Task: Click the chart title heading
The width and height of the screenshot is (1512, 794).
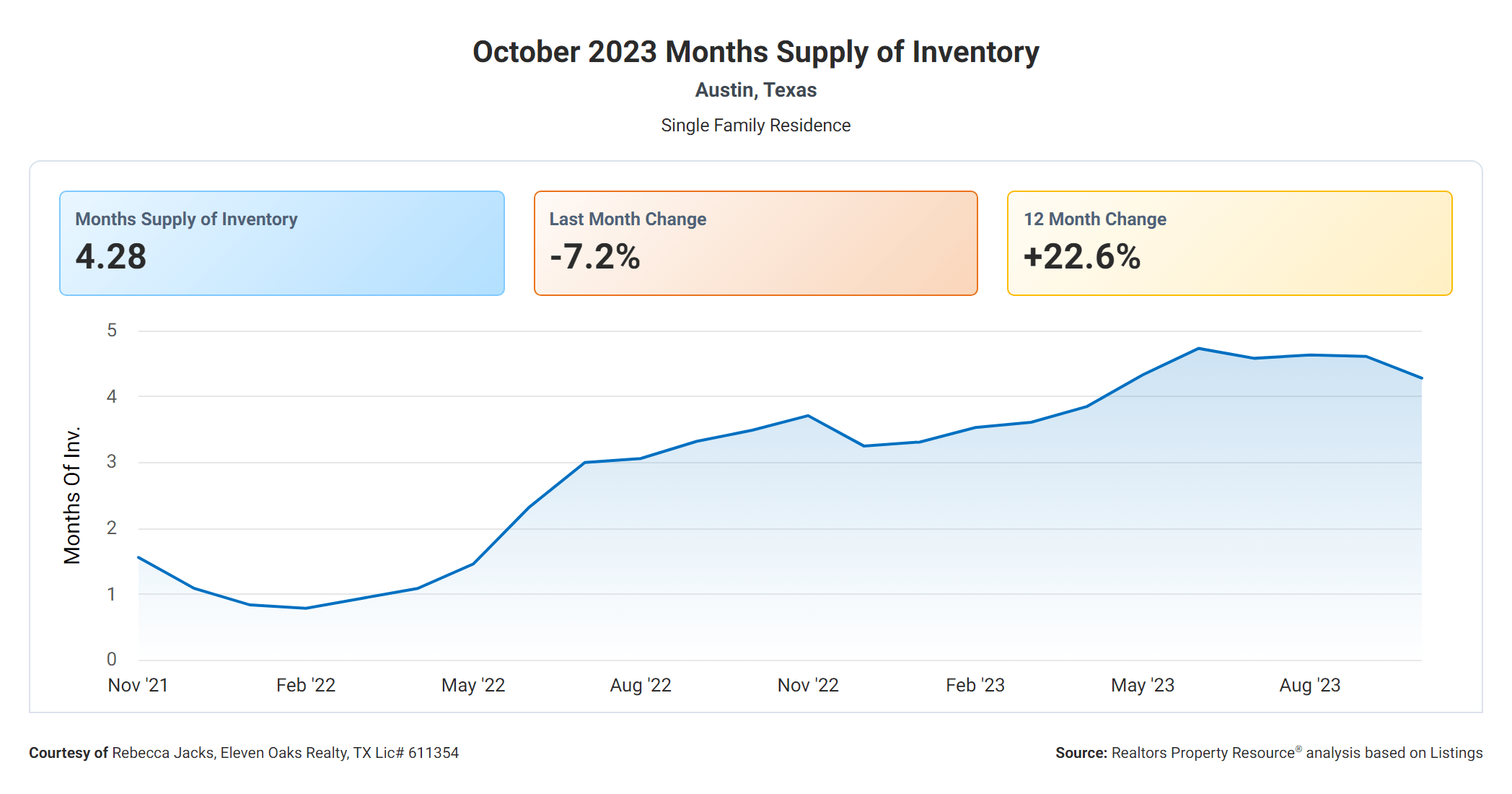Action: [x=755, y=52]
